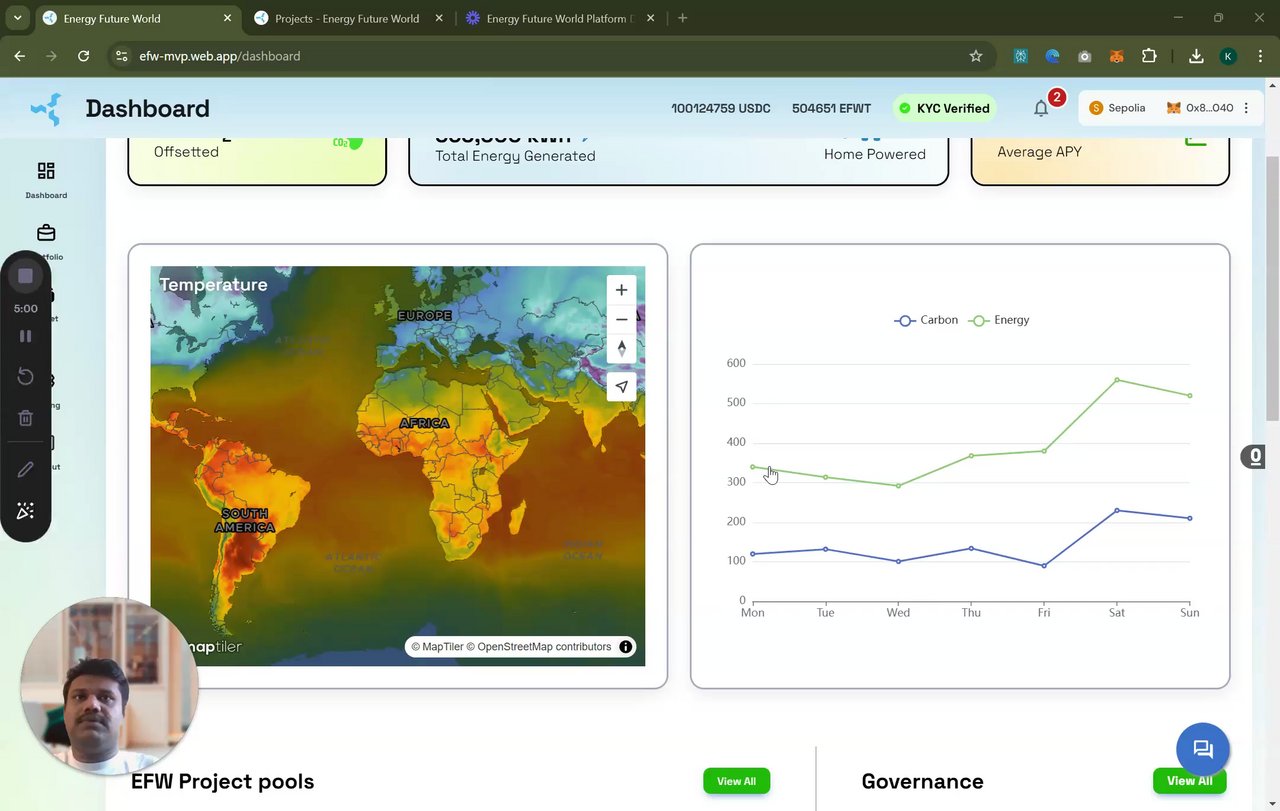This screenshot has width=1280, height=811.
Task: Click the AFRICA label on the map
Action: point(424,423)
